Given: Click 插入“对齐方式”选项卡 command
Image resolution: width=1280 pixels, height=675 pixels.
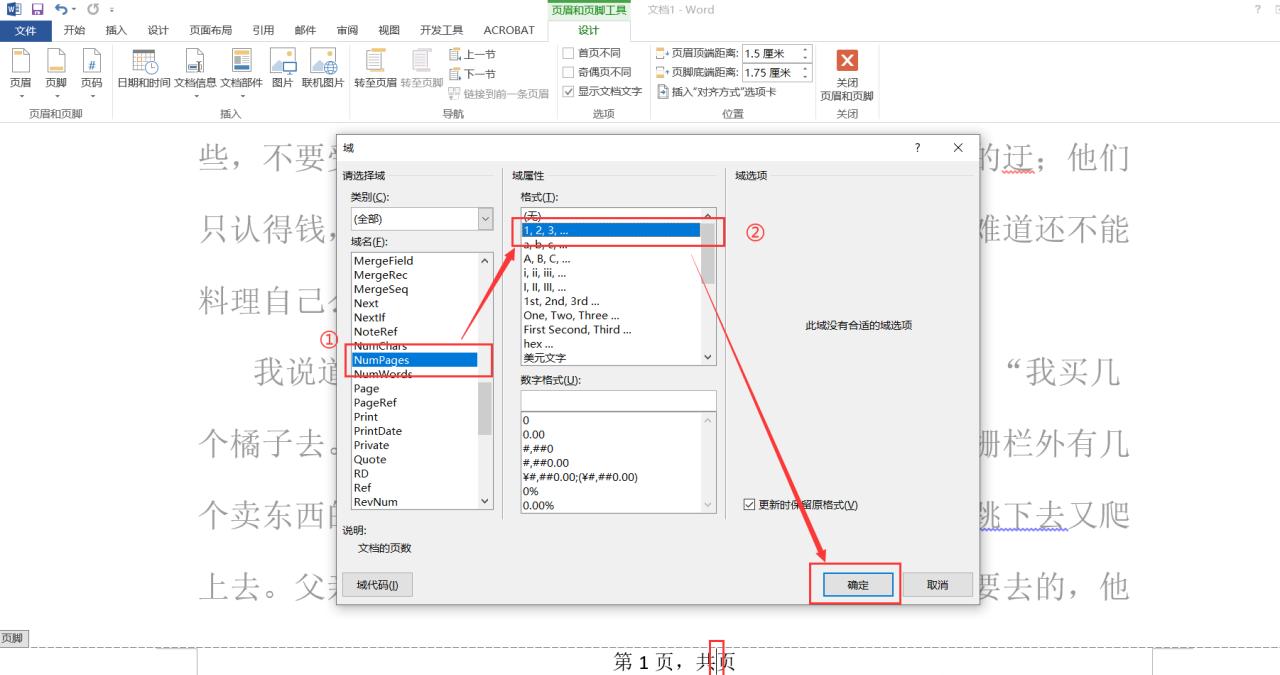Looking at the screenshot, I should 716,92.
